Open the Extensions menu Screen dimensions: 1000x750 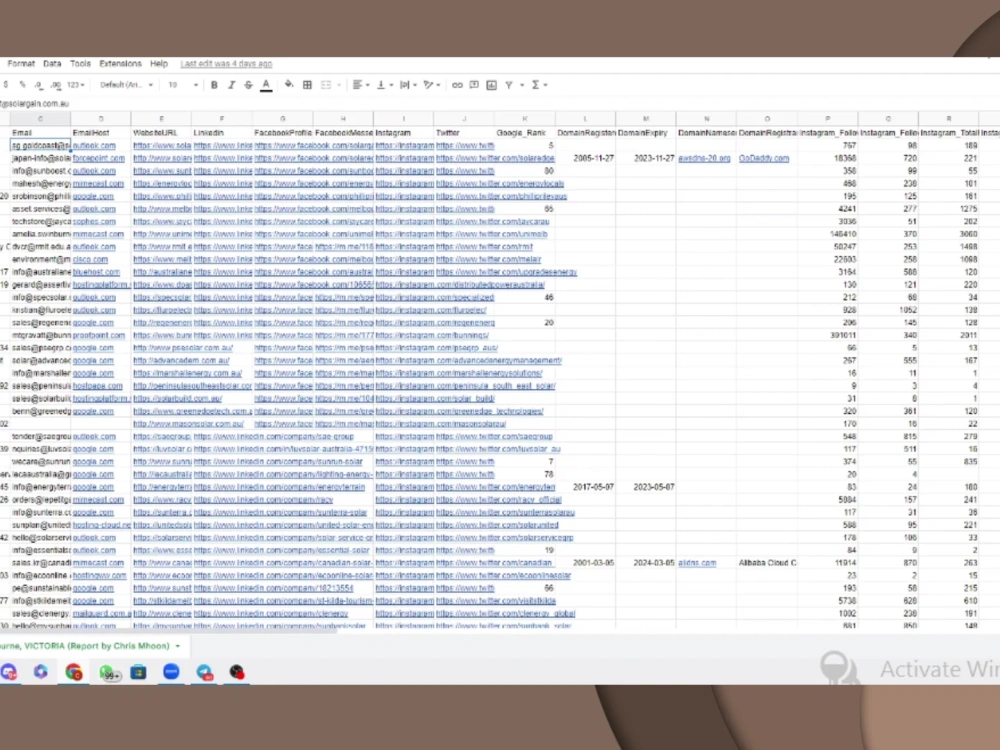click(121, 64)
